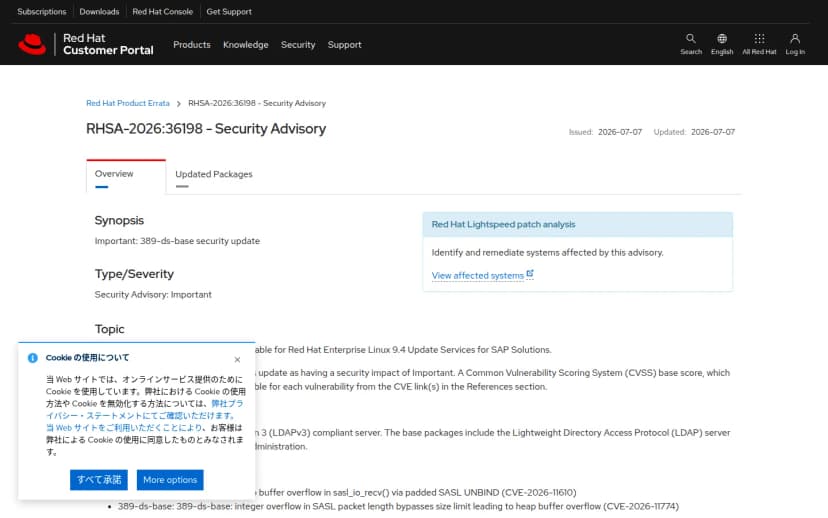The width and height of the screenshot is (828, 518).
Task: Click the Issued date 2026-07-07
Action: click(x=620, y=132)
